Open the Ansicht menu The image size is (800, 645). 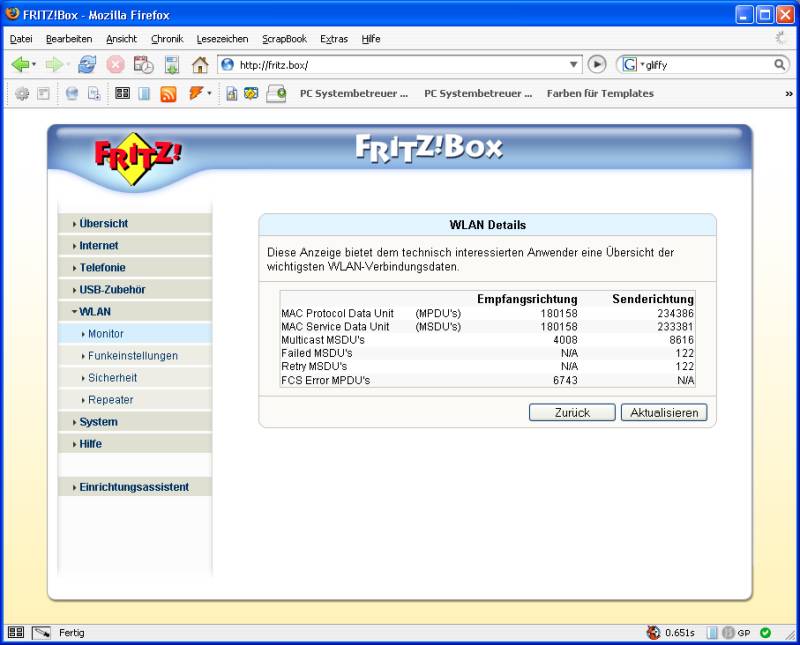(121, 39)
